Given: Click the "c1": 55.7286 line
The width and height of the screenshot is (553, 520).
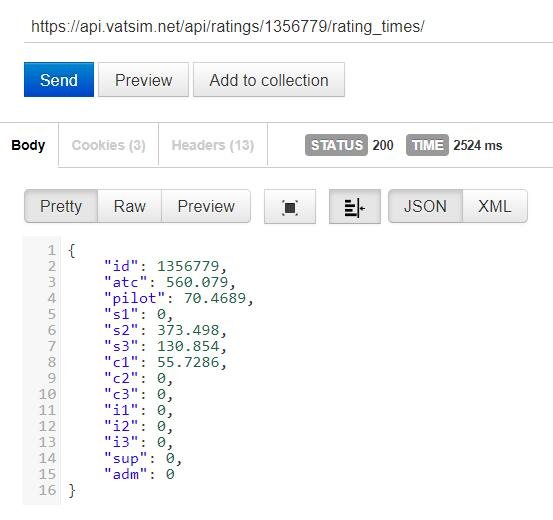Looking at the screenshot, I should [165, 362].
